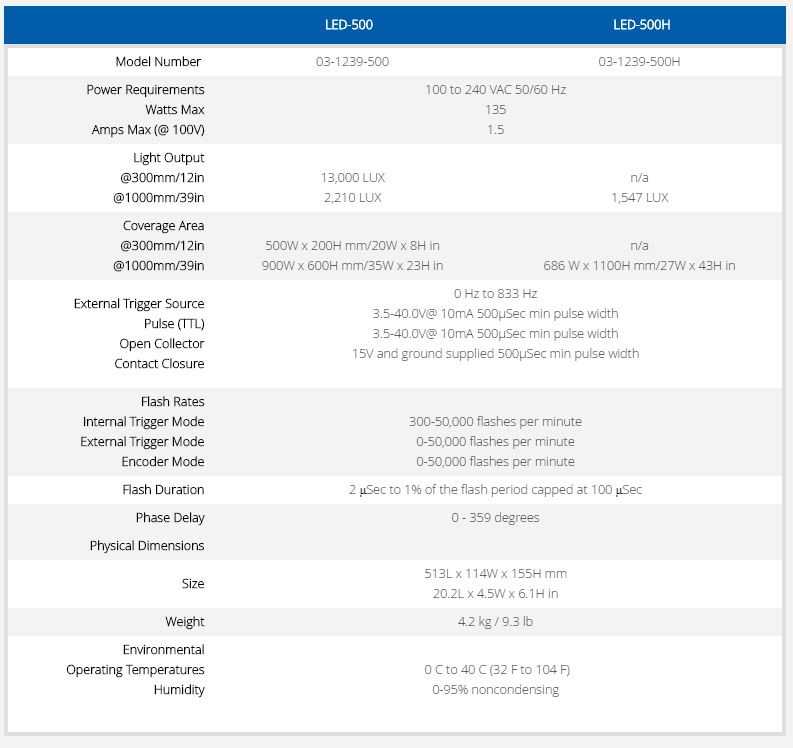Screen dimensions: 793x748
Task: Select the Contact Closure label
Action: click(x=159, y=364)
